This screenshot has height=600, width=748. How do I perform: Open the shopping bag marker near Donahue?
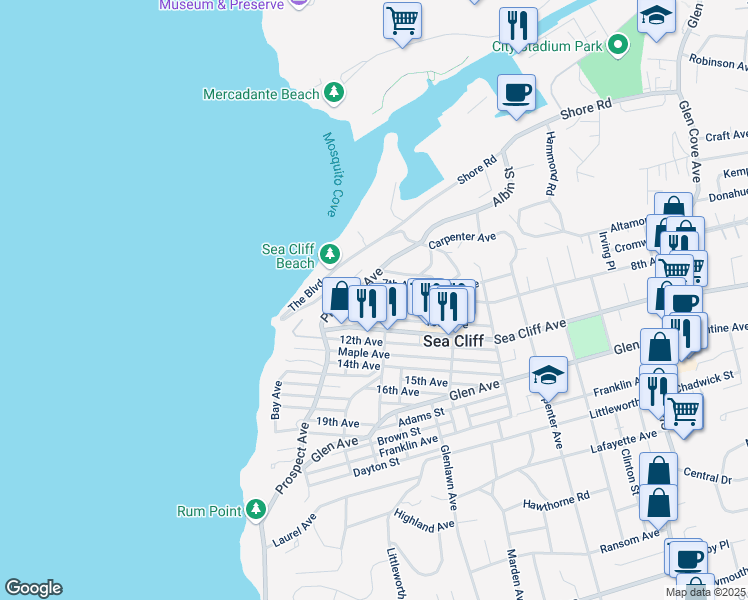[x=673, y=204]
